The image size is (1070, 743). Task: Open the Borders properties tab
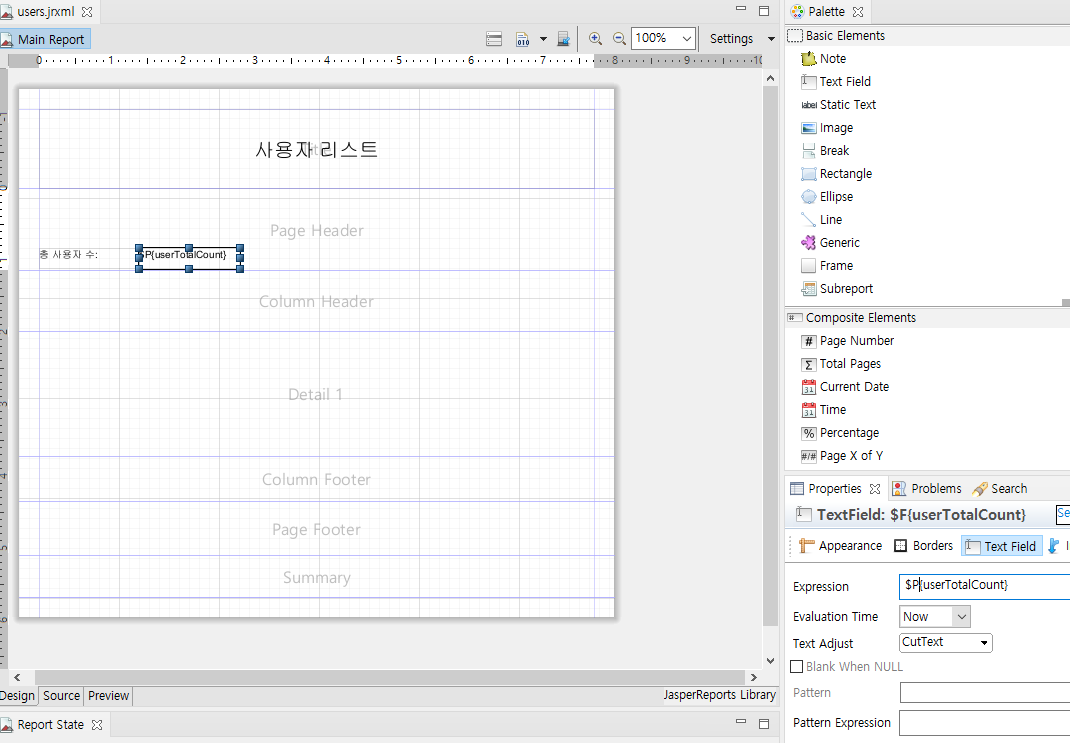(x=923, y=546)
